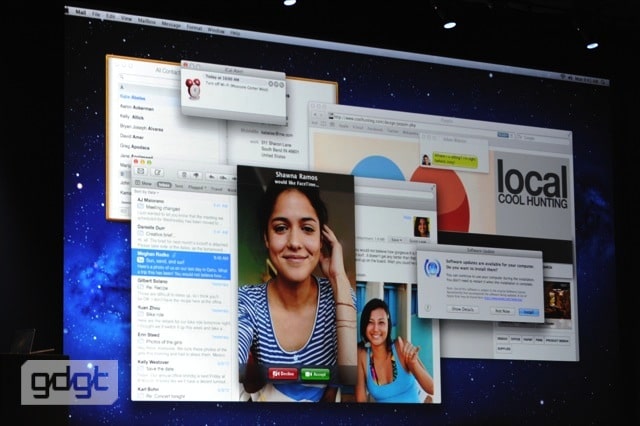Click the help question mark in Software Update
Viewport: 640px width, 426px height.
(x=428, y=308)
